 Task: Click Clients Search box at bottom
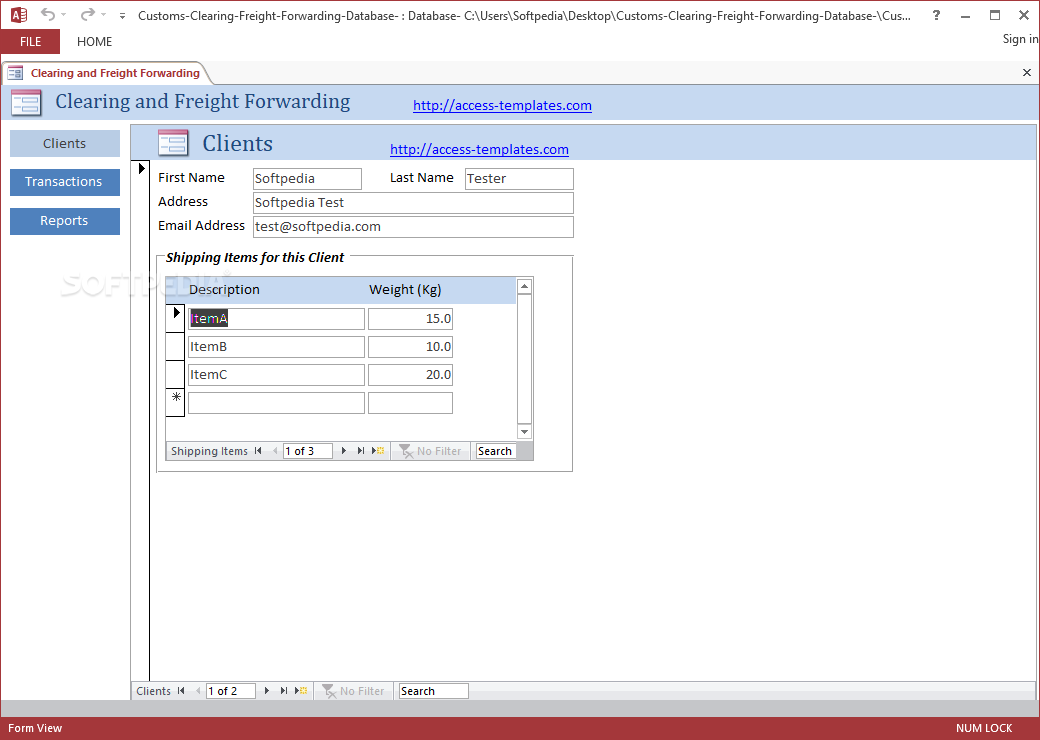click(434, 691)
